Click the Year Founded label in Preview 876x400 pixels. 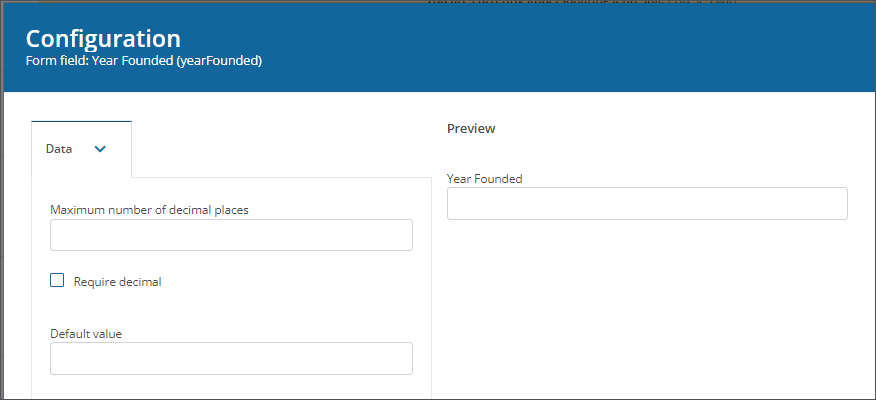484,179
